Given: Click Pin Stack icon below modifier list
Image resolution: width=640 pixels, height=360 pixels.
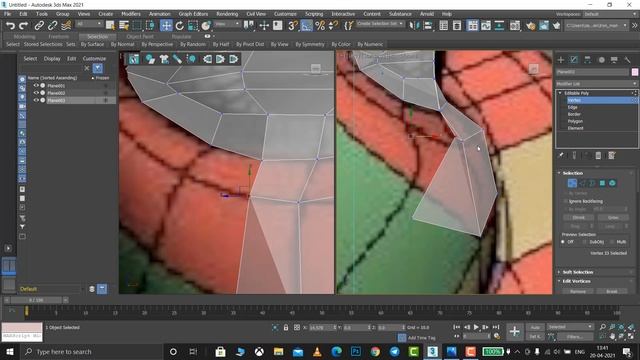Looking at the screenshot, I should tap(561, 155).
